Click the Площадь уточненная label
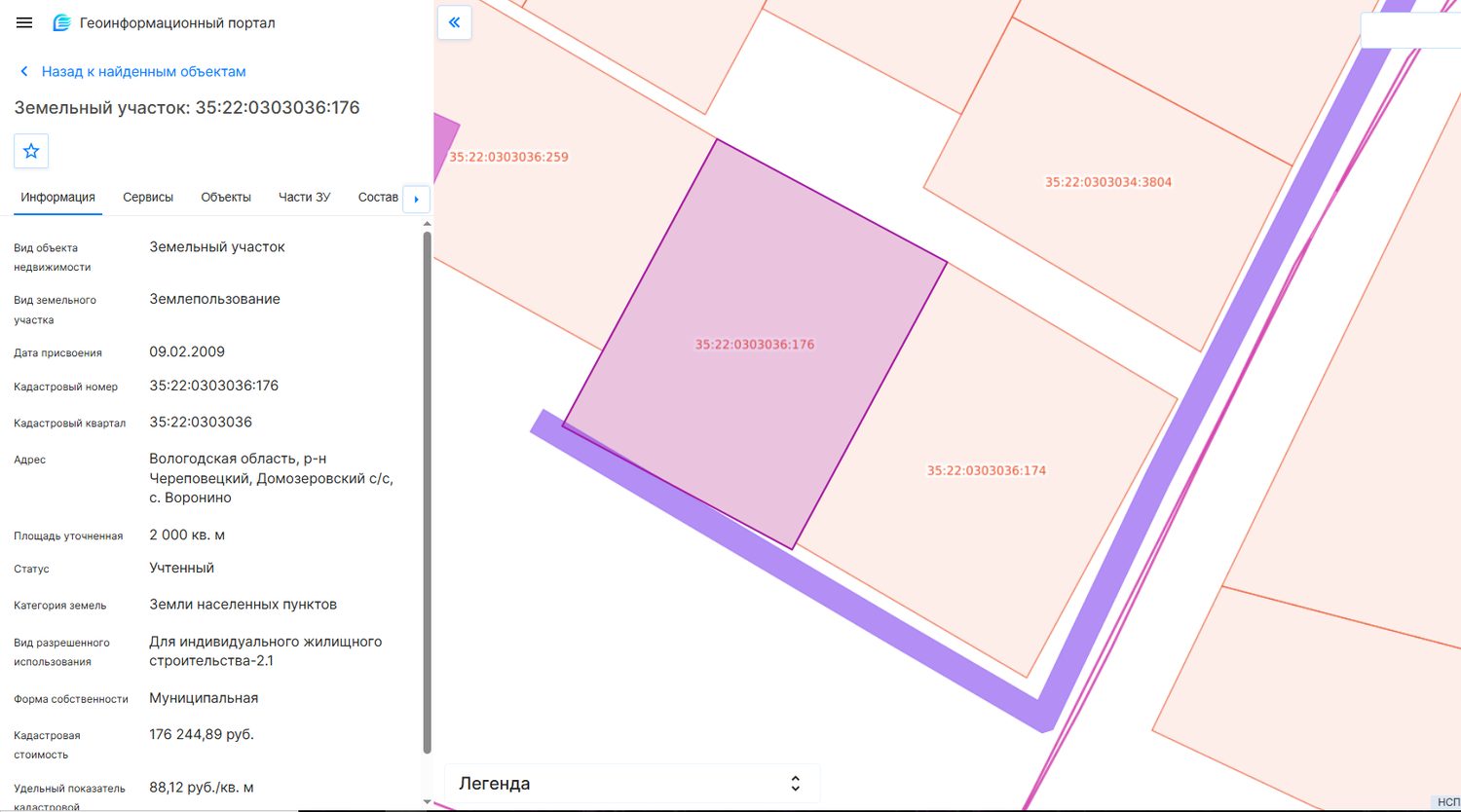The image size is (1461, 812). [x=68, y=535]
